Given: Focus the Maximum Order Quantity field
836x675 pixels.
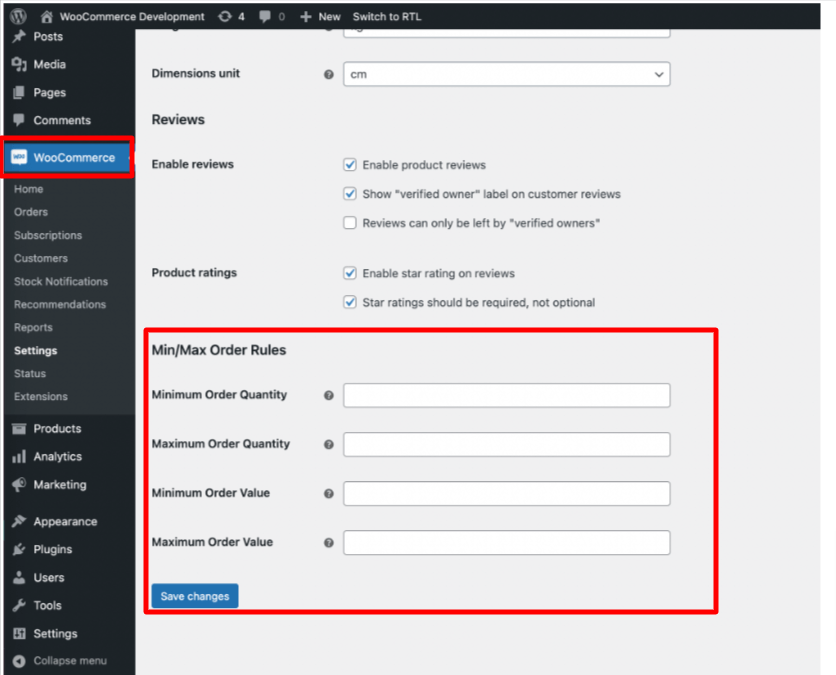Looking at the screenshot, I should [507, 444].
